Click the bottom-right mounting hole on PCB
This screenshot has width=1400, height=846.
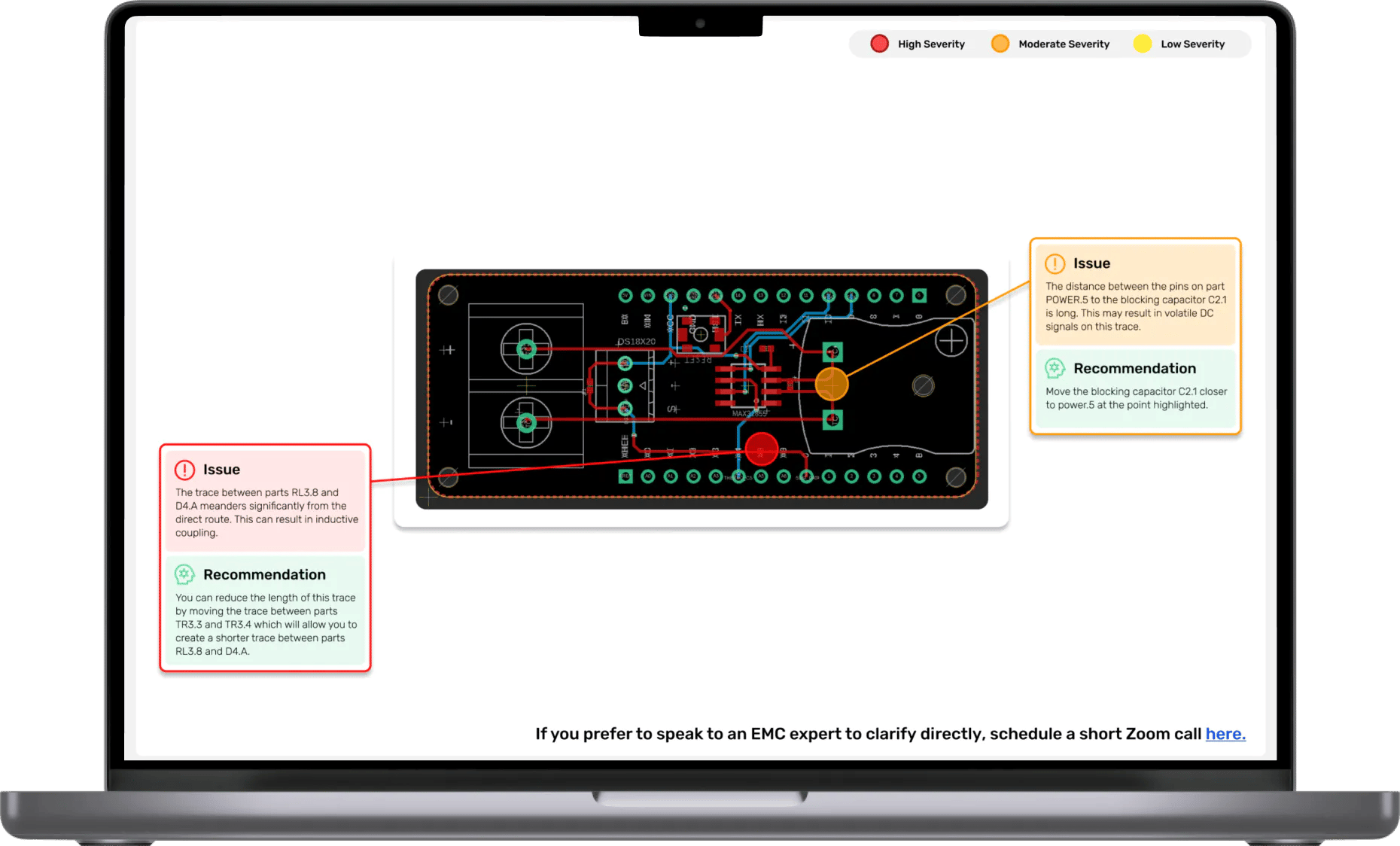coord(955,477)
